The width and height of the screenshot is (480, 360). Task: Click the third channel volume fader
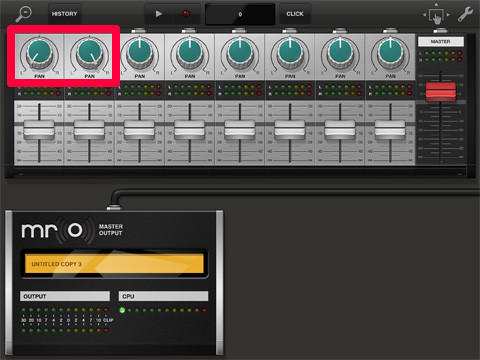pyautogui.click(x=139, y=130)
